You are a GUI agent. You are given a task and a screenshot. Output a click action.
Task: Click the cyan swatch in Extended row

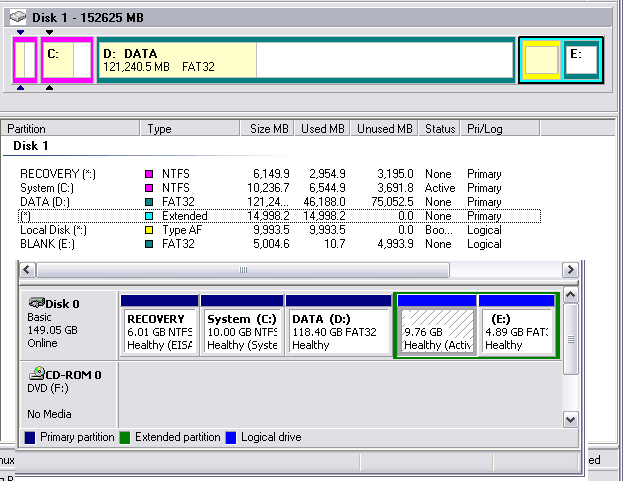pos(149,216)
